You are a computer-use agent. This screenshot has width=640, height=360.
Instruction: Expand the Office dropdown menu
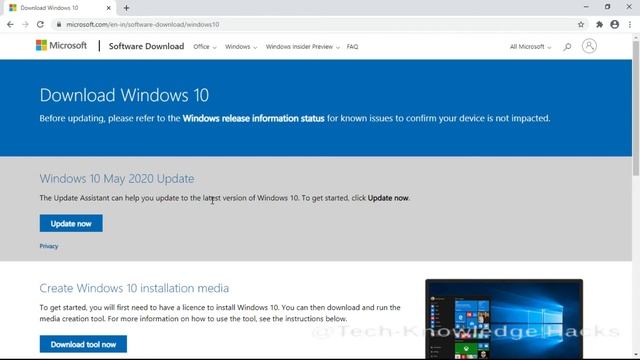204,47
